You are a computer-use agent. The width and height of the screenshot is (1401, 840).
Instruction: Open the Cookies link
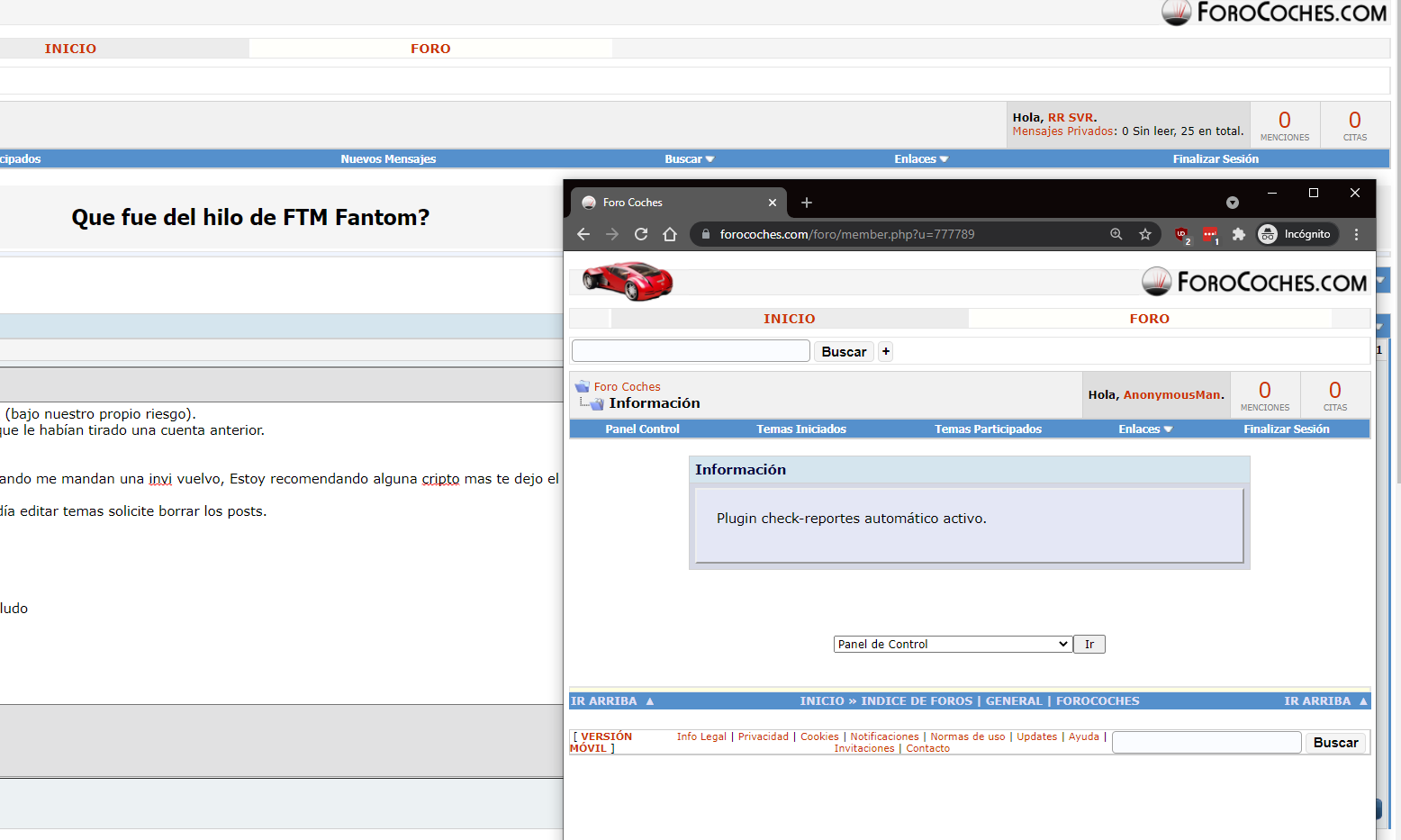(x=819, y=736)
